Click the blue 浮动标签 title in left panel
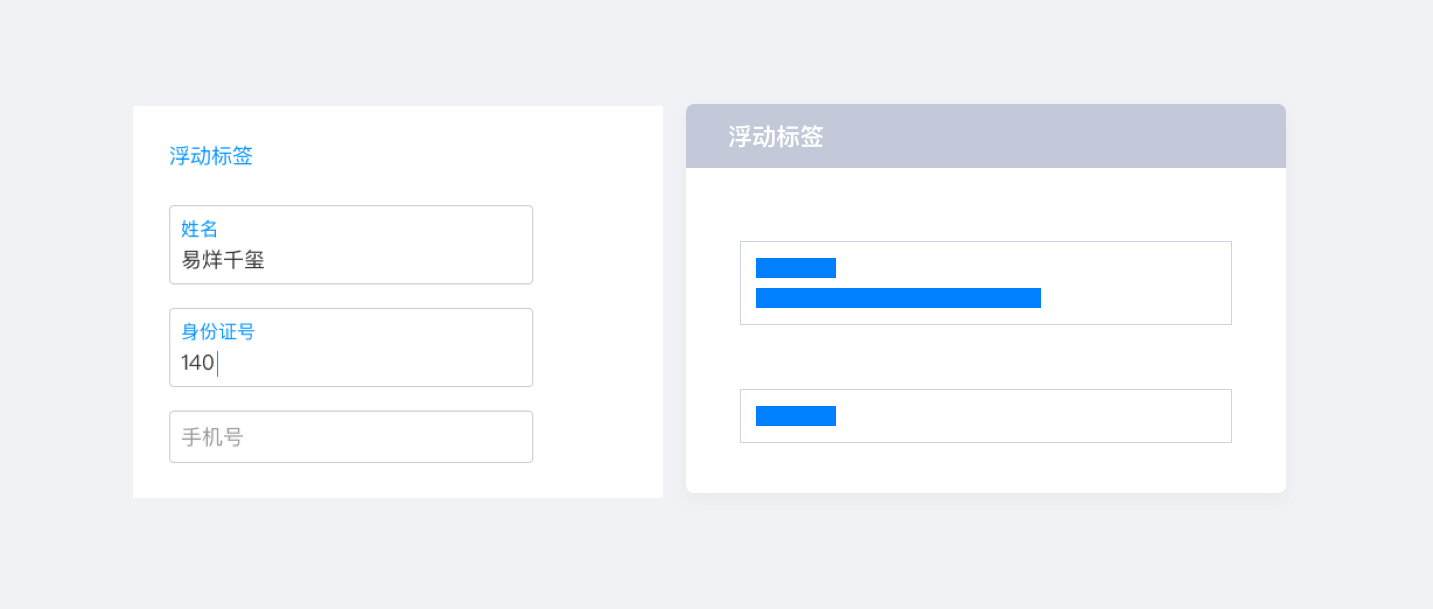This screenshot has width=1433, height=609. point(211,156)
